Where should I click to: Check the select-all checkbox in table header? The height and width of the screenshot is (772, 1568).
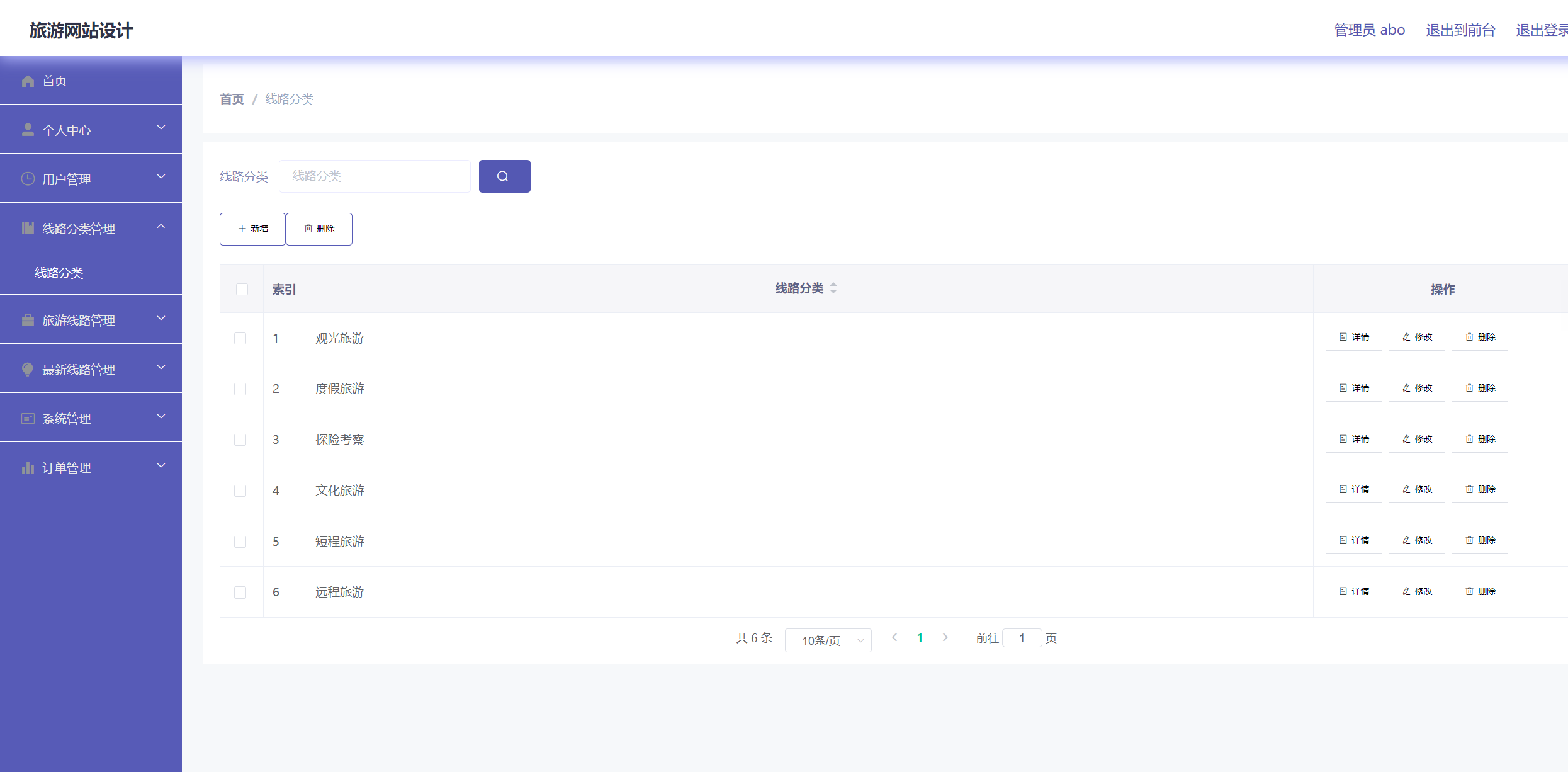pyautogui.click(x=241, y=288)
